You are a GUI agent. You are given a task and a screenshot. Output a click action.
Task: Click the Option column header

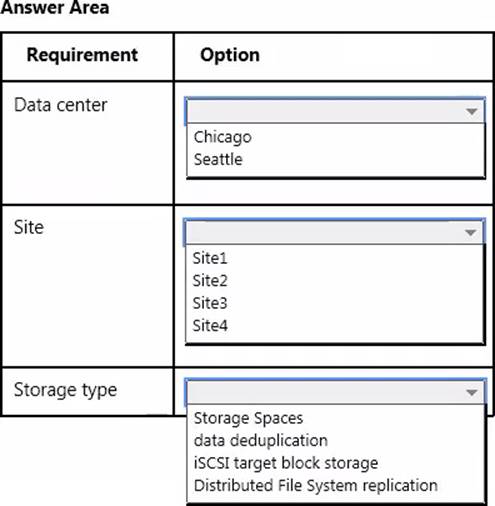(230, 55)
